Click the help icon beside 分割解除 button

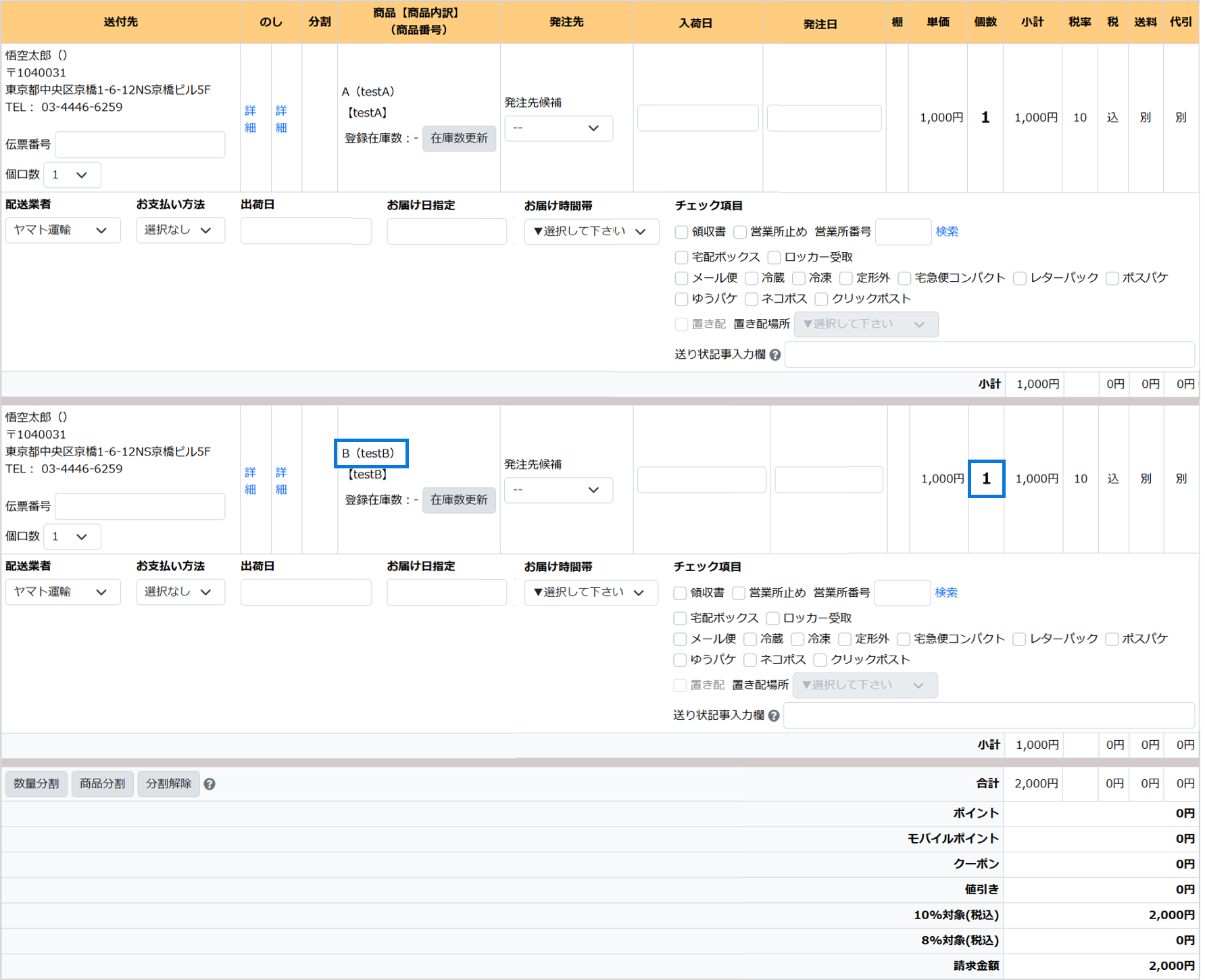pos(210,784)
